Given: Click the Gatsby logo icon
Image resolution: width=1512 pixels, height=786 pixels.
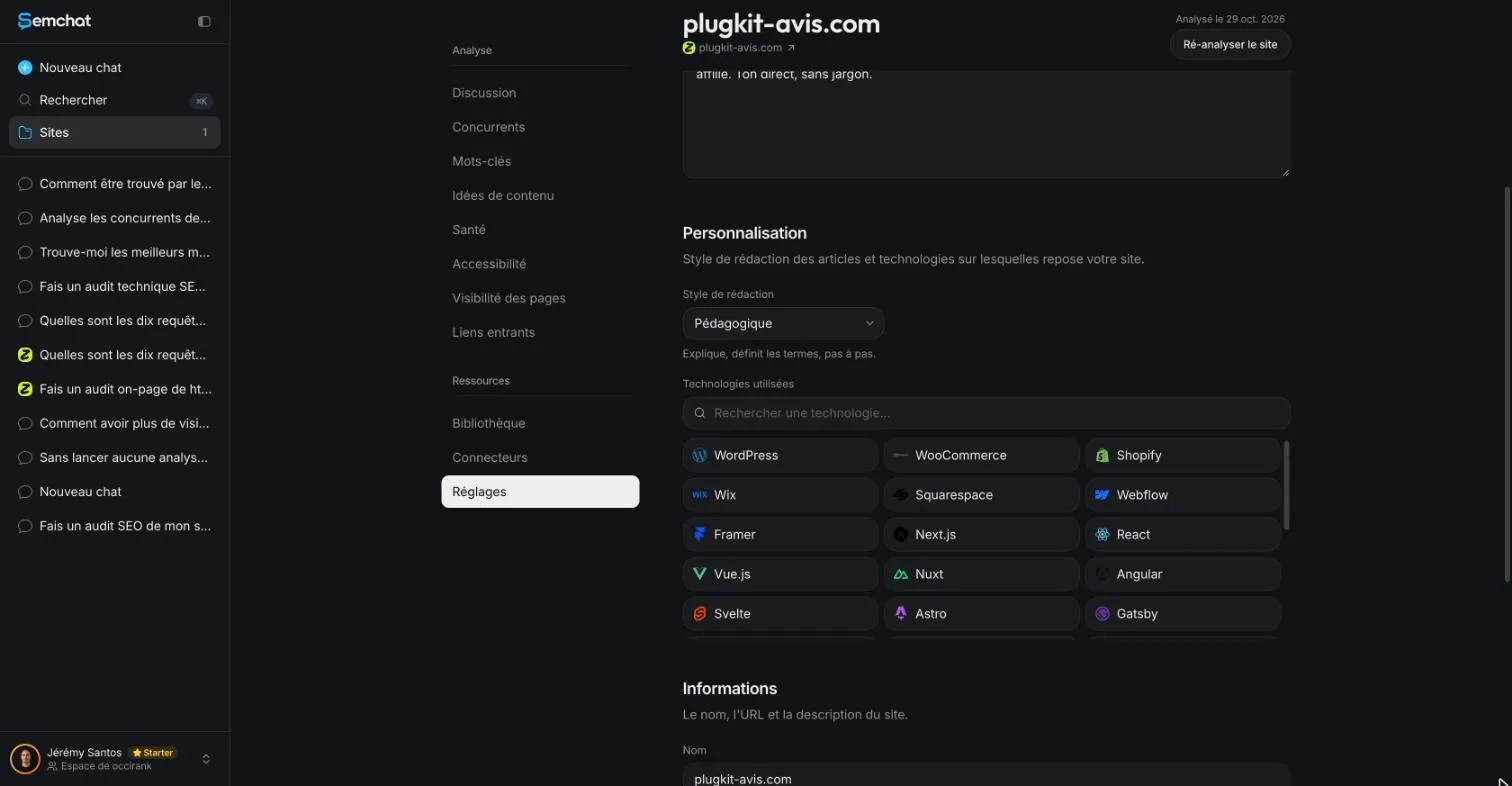Looking at the screenshot, I should pos(1102,614).
